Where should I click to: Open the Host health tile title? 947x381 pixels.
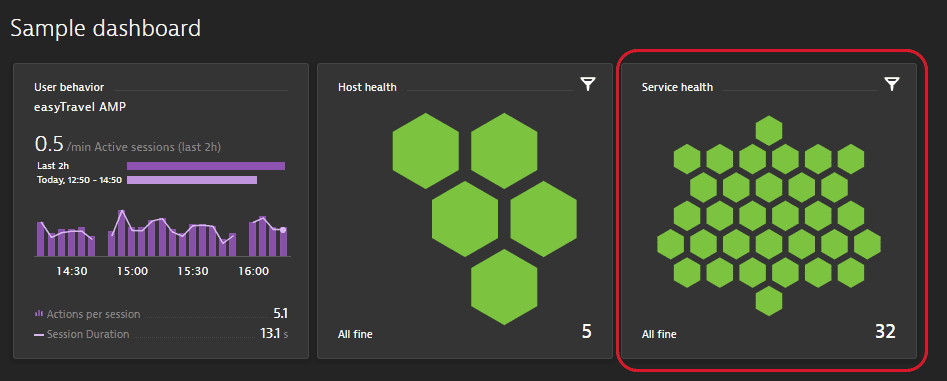click(x=367, y=88)
